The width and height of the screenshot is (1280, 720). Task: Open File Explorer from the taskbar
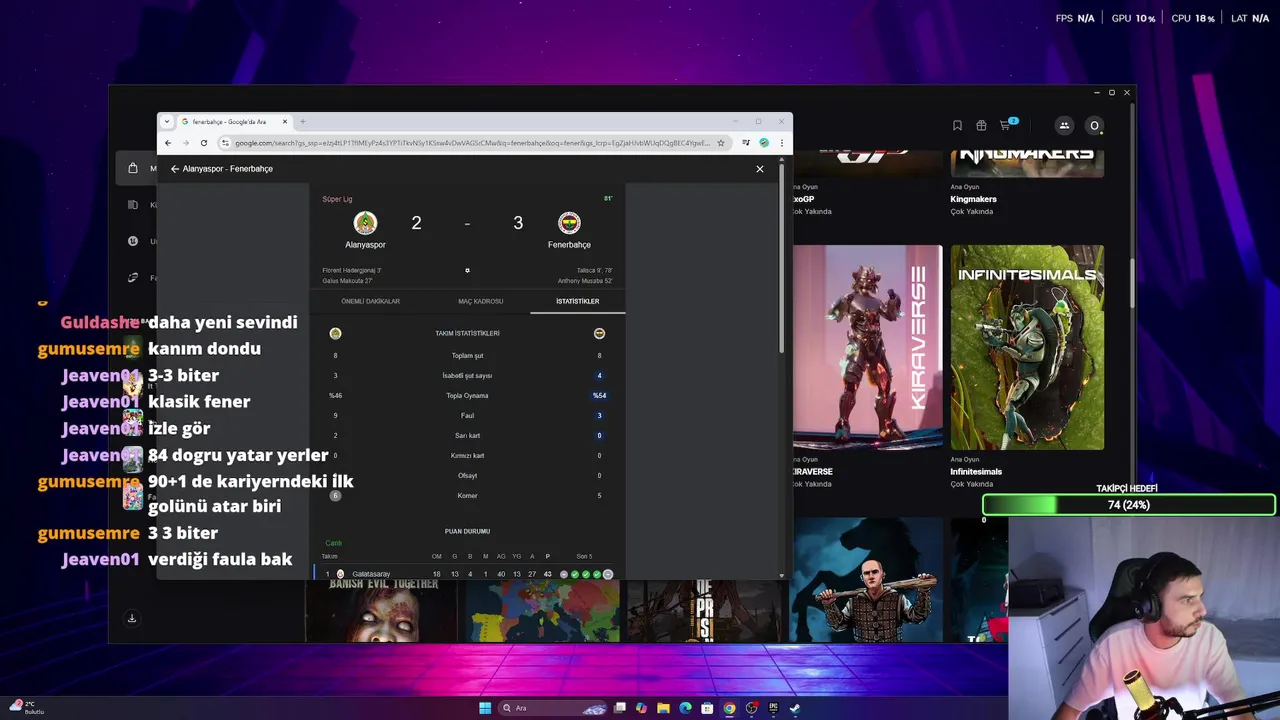tap(663, 708)
